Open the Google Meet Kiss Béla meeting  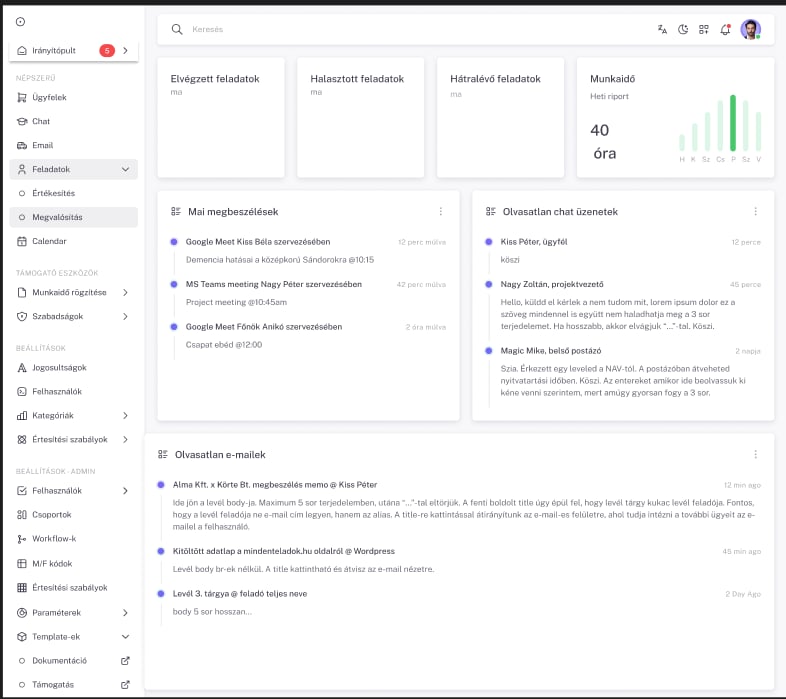[x=257, y=242]
